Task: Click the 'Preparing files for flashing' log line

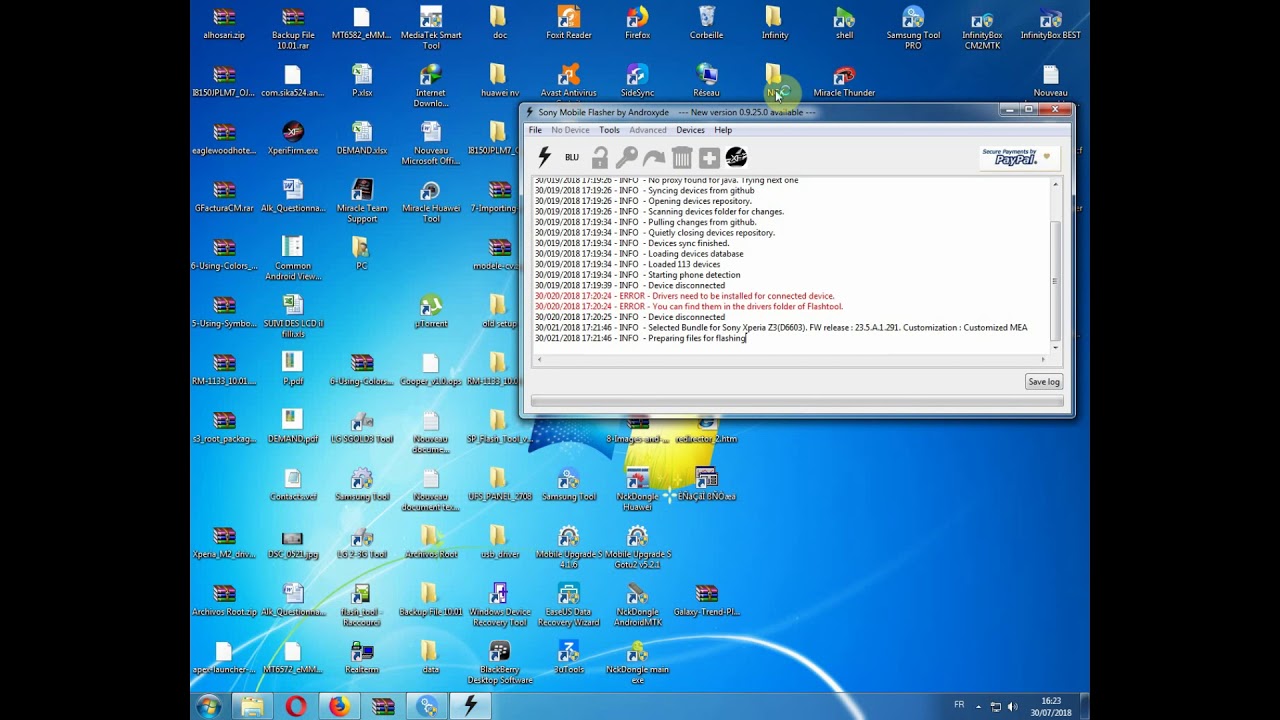Action: [x=640, y=338]
